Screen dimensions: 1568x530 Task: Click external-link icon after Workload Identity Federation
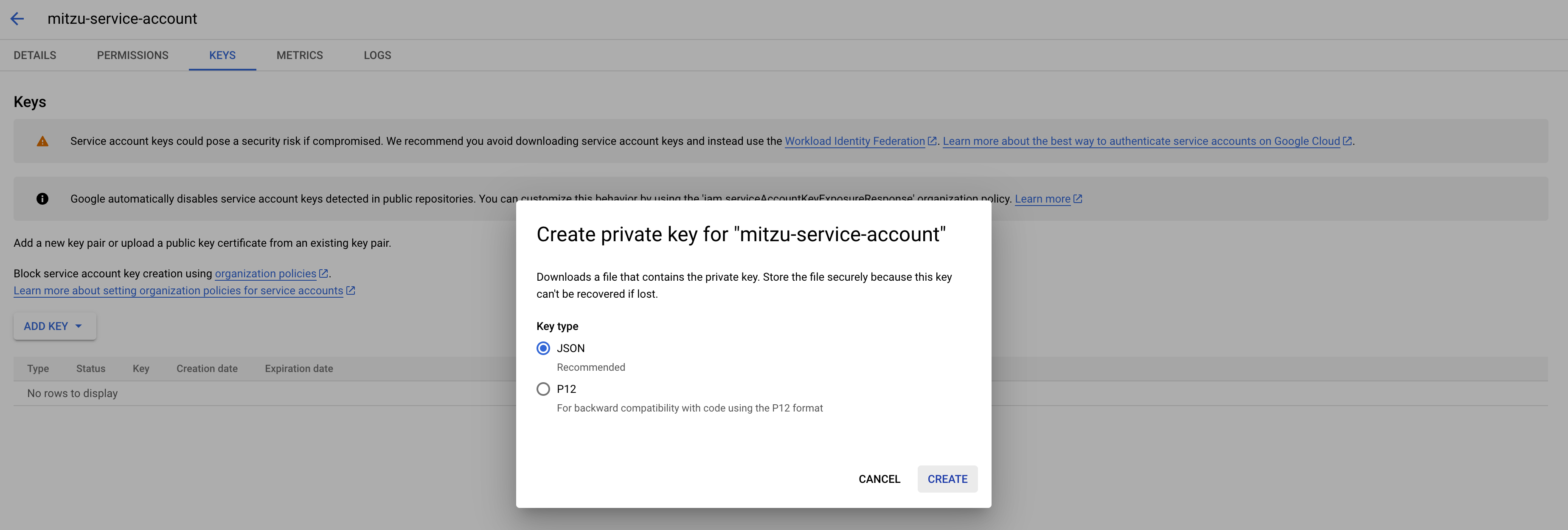tap(932, 141)
